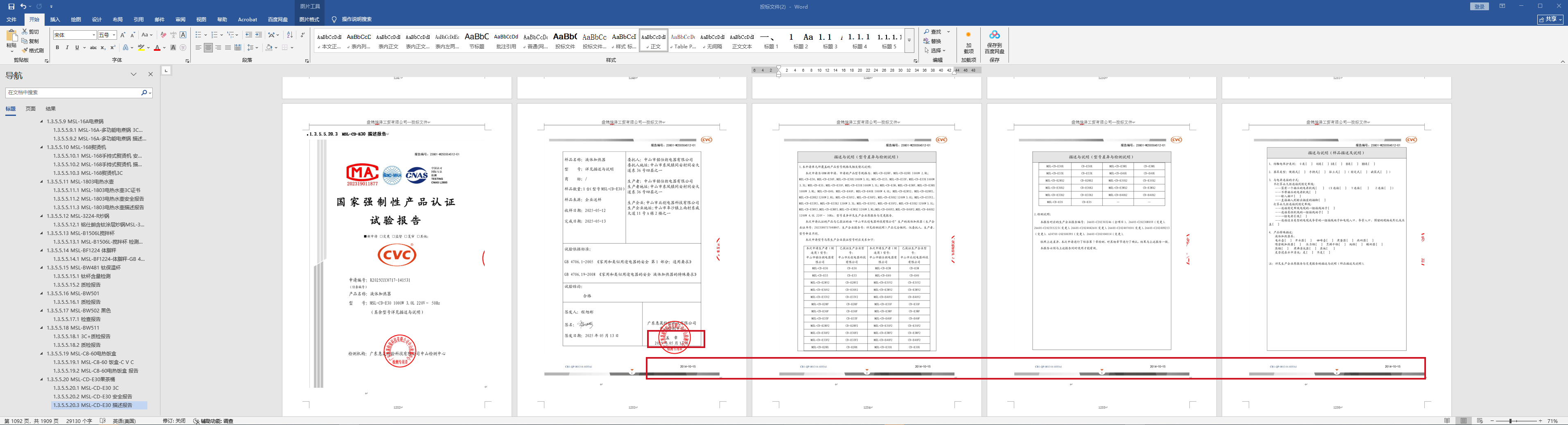The width and height of the screenshot is (1568, 425).
Task: Collapse the 1.3.5.5.19 MSL-C8-60电热饭盒 heading
Action: coord(42,353)
